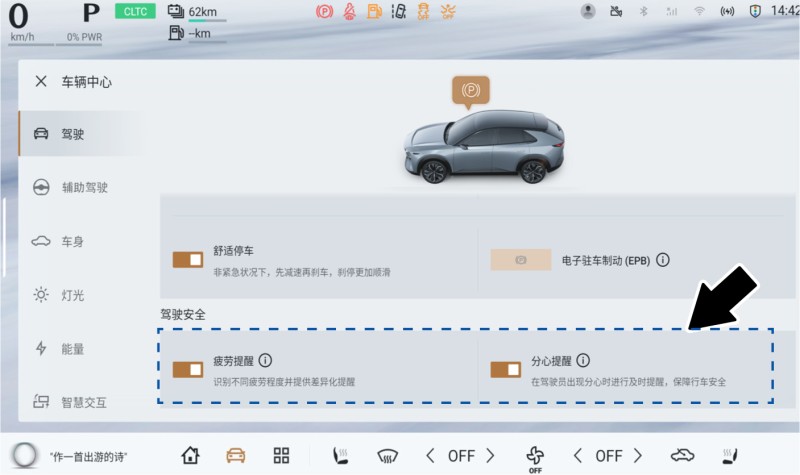This screenshot has height=475, width=800.
Task: Increase right temperature with right chevron
Action: point(638,455)
